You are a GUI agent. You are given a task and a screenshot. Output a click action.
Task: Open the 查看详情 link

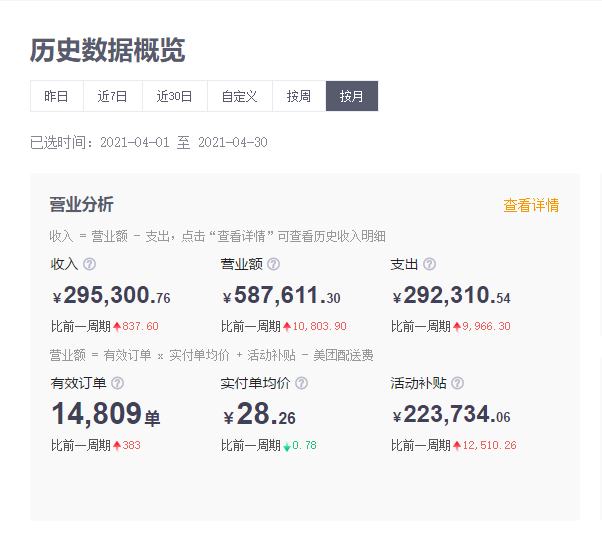pyautogui.click(x=531, y=205)
